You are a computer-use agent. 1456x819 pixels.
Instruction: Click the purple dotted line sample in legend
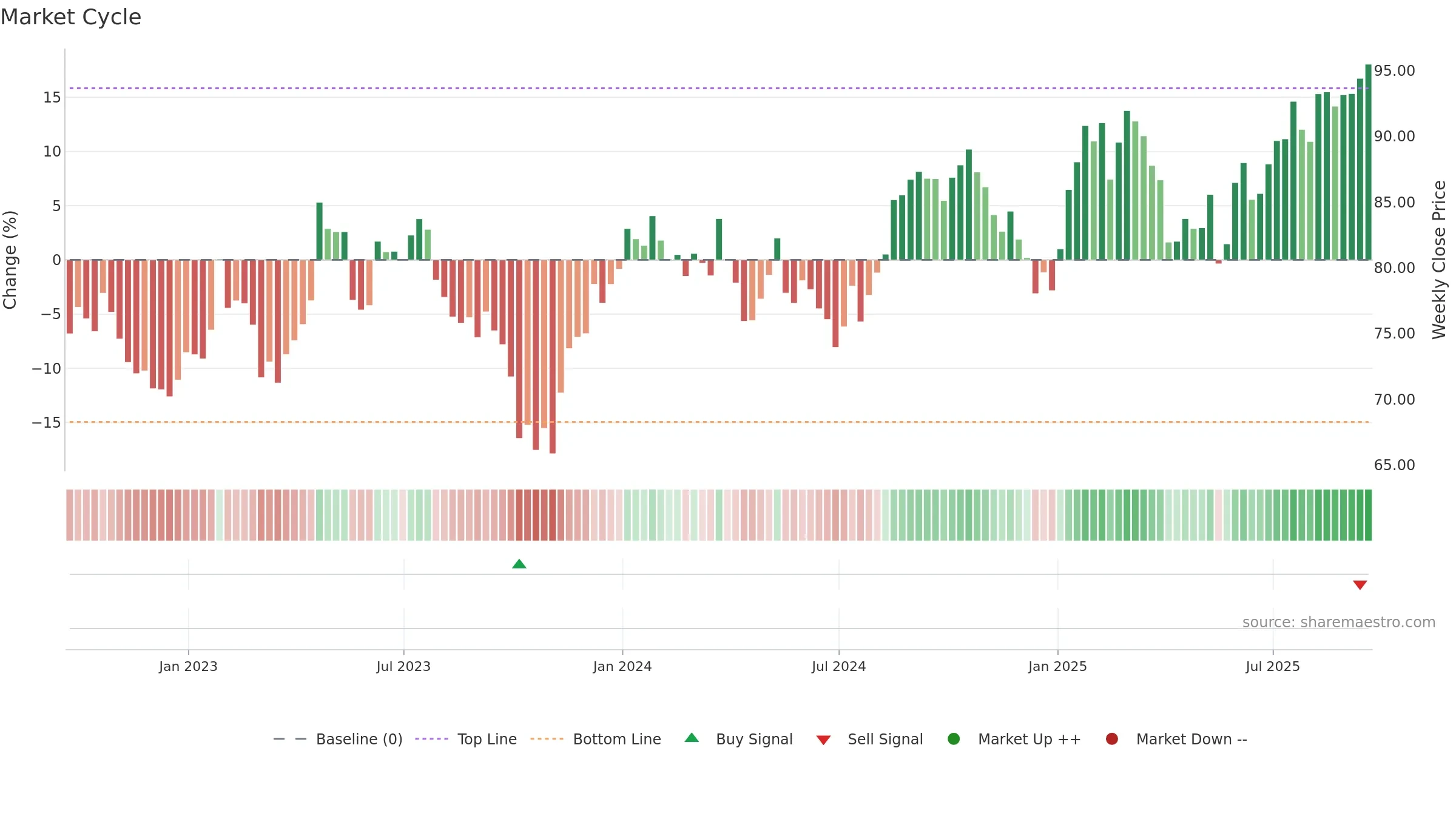click(431, 739)
